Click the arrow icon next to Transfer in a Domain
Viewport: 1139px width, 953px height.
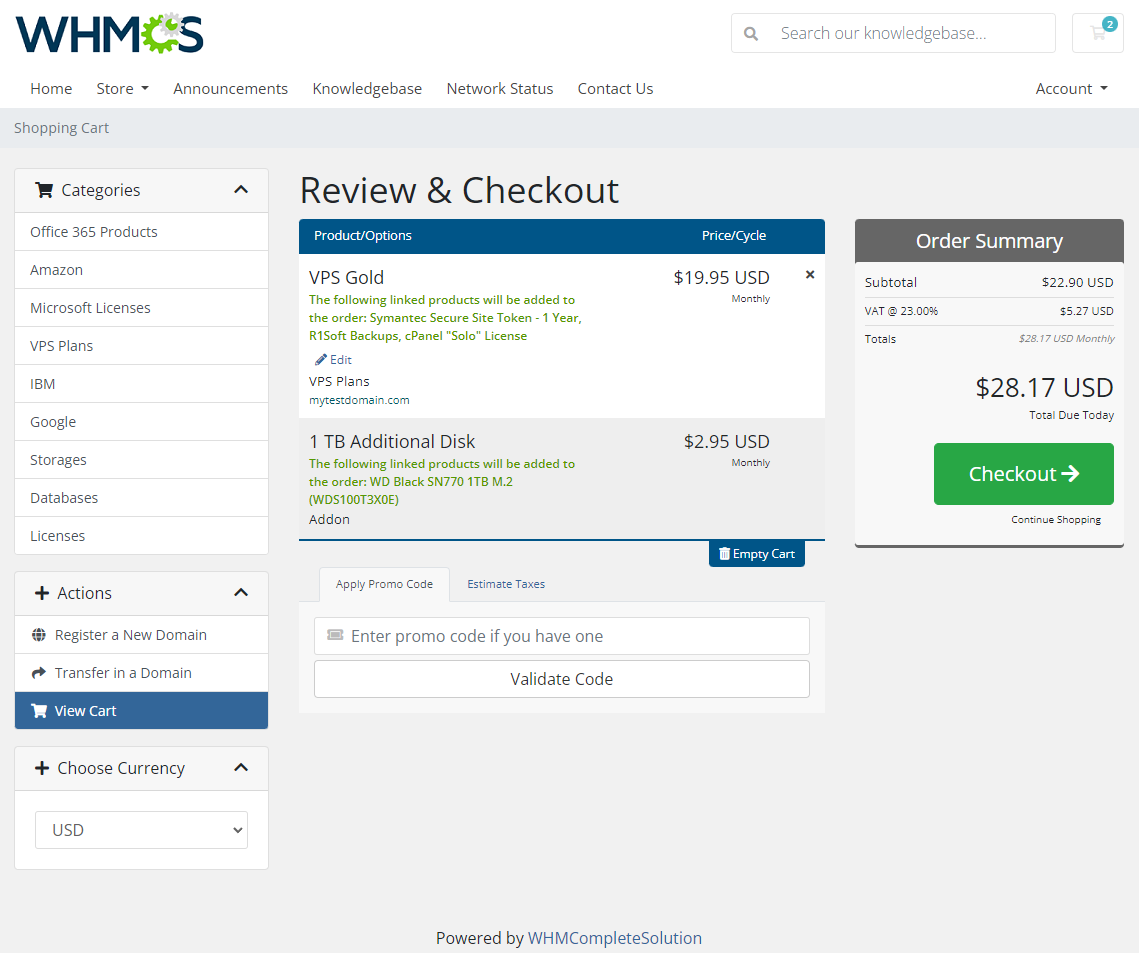(x=37, y=672)
